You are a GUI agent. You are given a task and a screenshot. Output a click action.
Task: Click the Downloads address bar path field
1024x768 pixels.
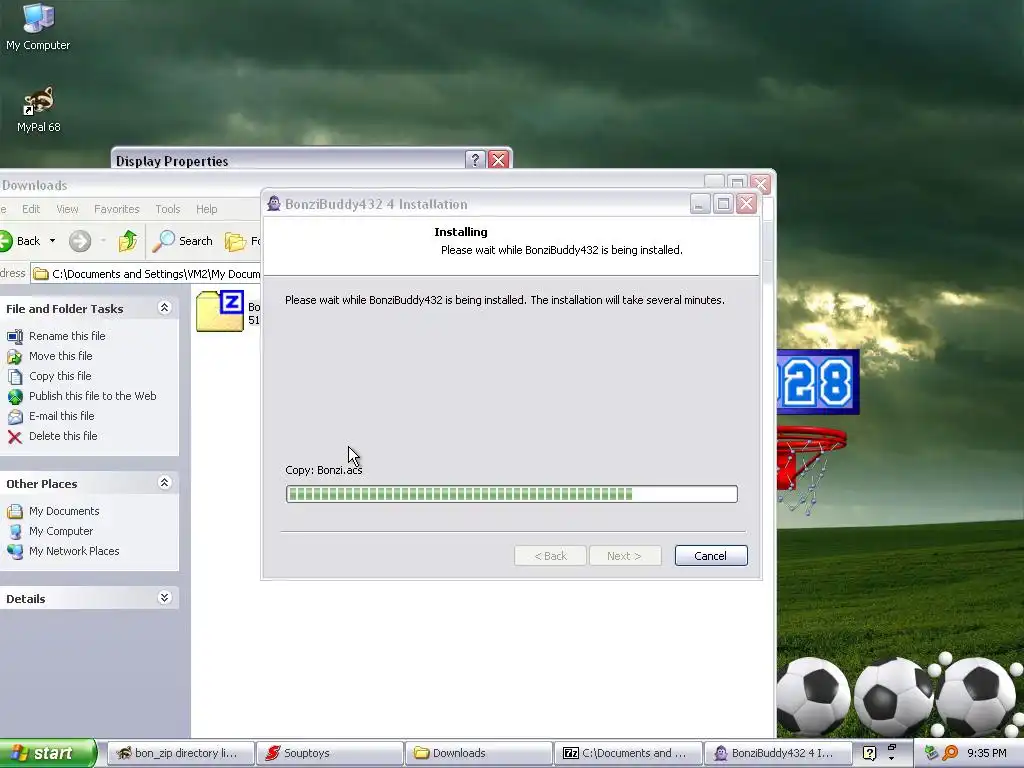point(146,274)
